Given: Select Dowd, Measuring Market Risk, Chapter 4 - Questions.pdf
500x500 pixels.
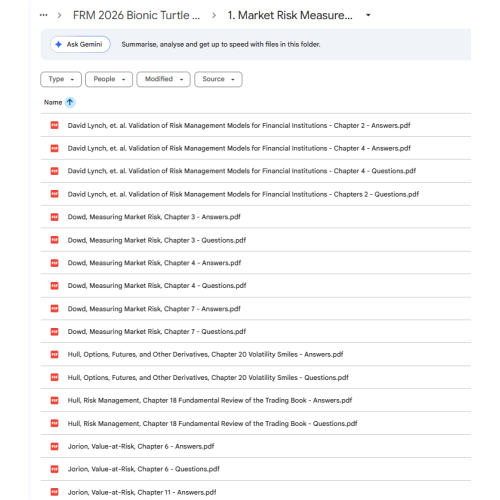Looking at the screenshot, I should (x=157, y=286).
